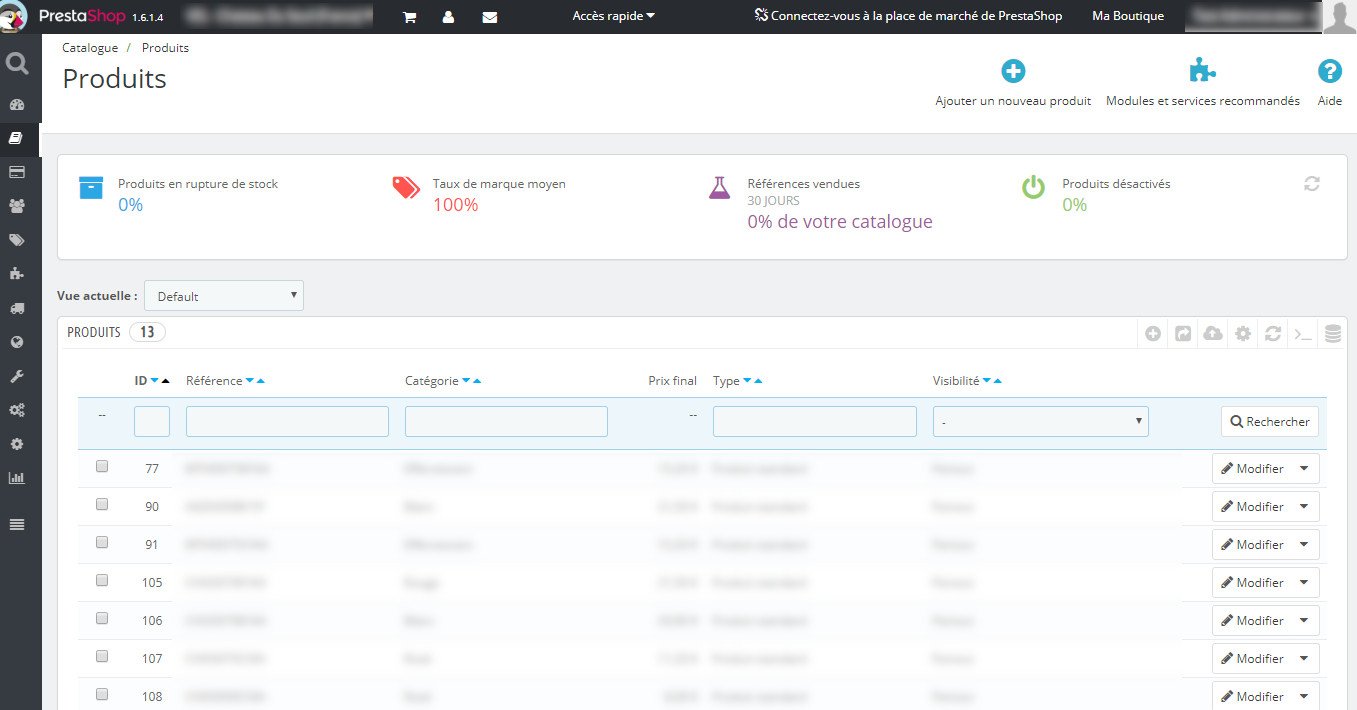
Task: Open the sidebar search magnifier
Action: coord(16,65)
